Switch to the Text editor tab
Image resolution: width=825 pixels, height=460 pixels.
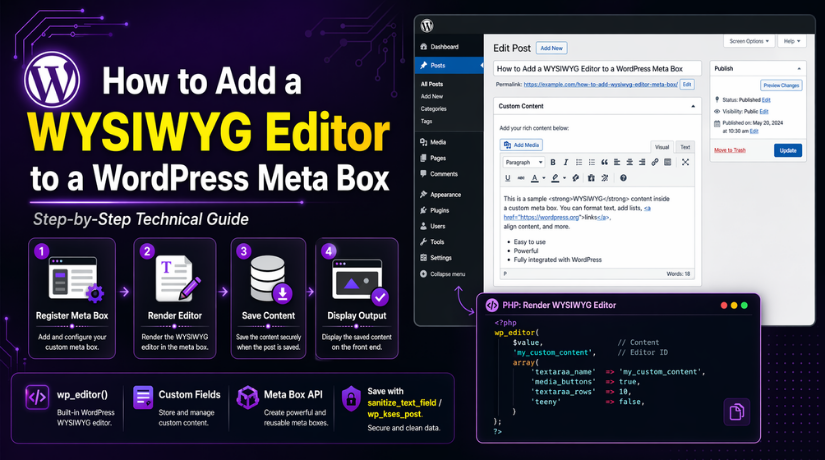[x=685, y=147]
